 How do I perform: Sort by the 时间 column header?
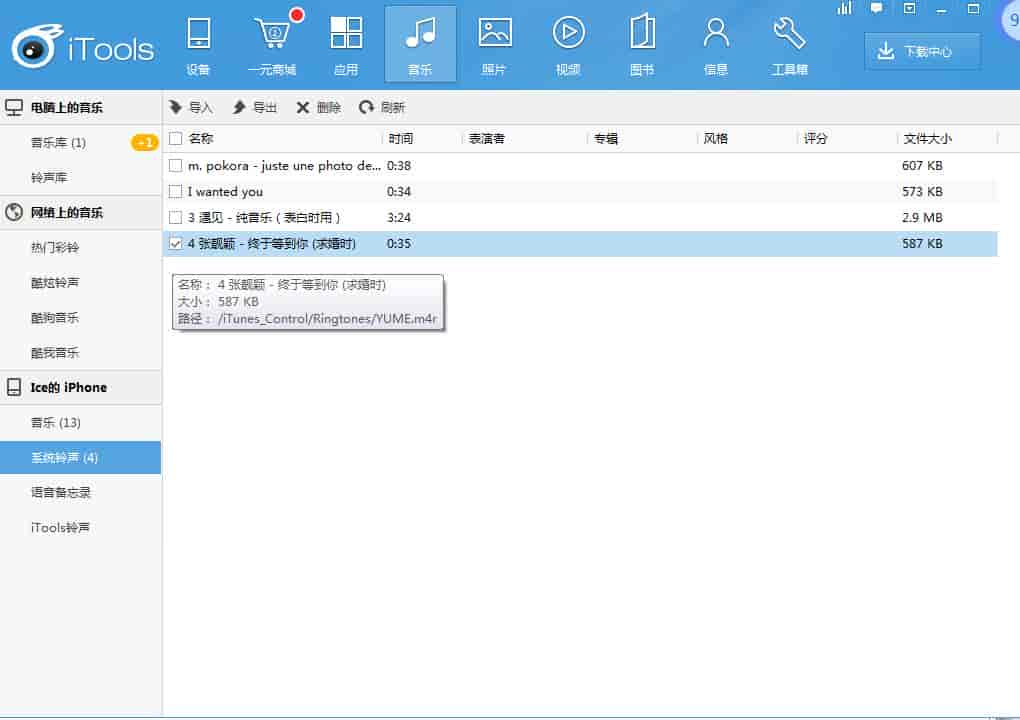click(x=401, y=139)
